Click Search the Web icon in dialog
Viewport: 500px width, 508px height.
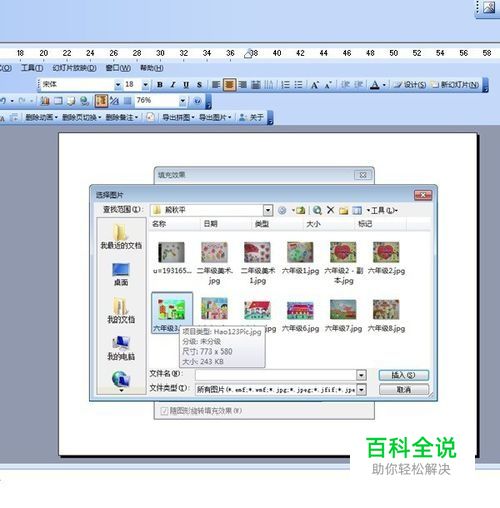317,210
